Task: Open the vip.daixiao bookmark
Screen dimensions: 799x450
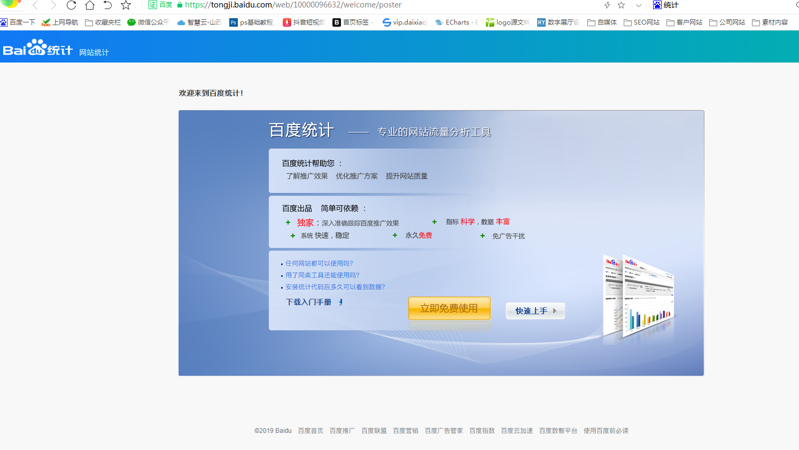Action: [x=405, y=22]
